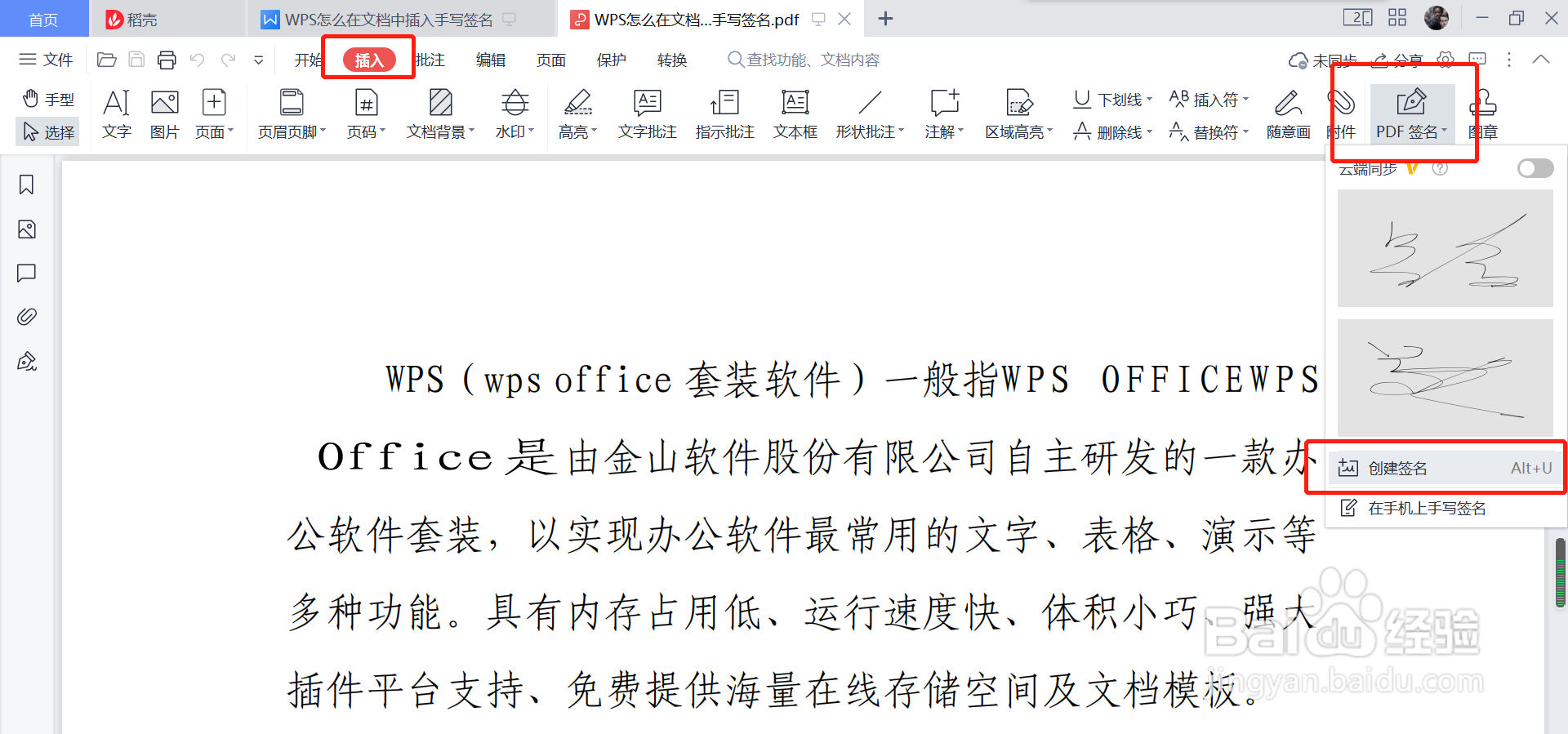Switch to the 批注 ribbon tab
Image resolution: width=1568 pixels, height=734 pixels.
click(x=430, y=60)
